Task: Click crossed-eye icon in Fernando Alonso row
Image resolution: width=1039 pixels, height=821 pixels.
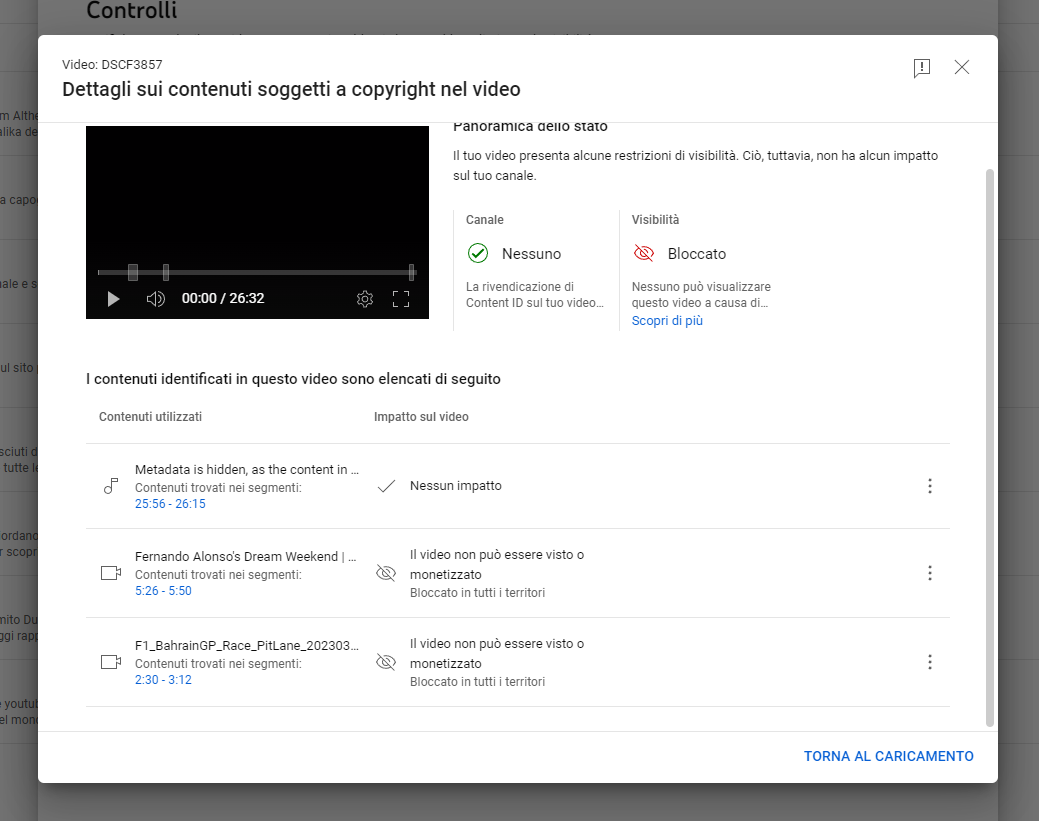Action: [x=386, y=573]
